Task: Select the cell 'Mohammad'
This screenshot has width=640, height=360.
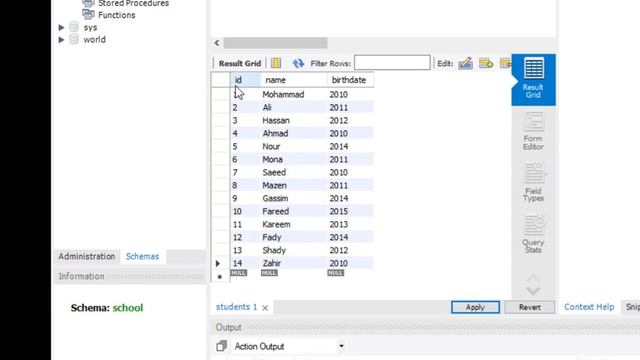Action: 293,94
